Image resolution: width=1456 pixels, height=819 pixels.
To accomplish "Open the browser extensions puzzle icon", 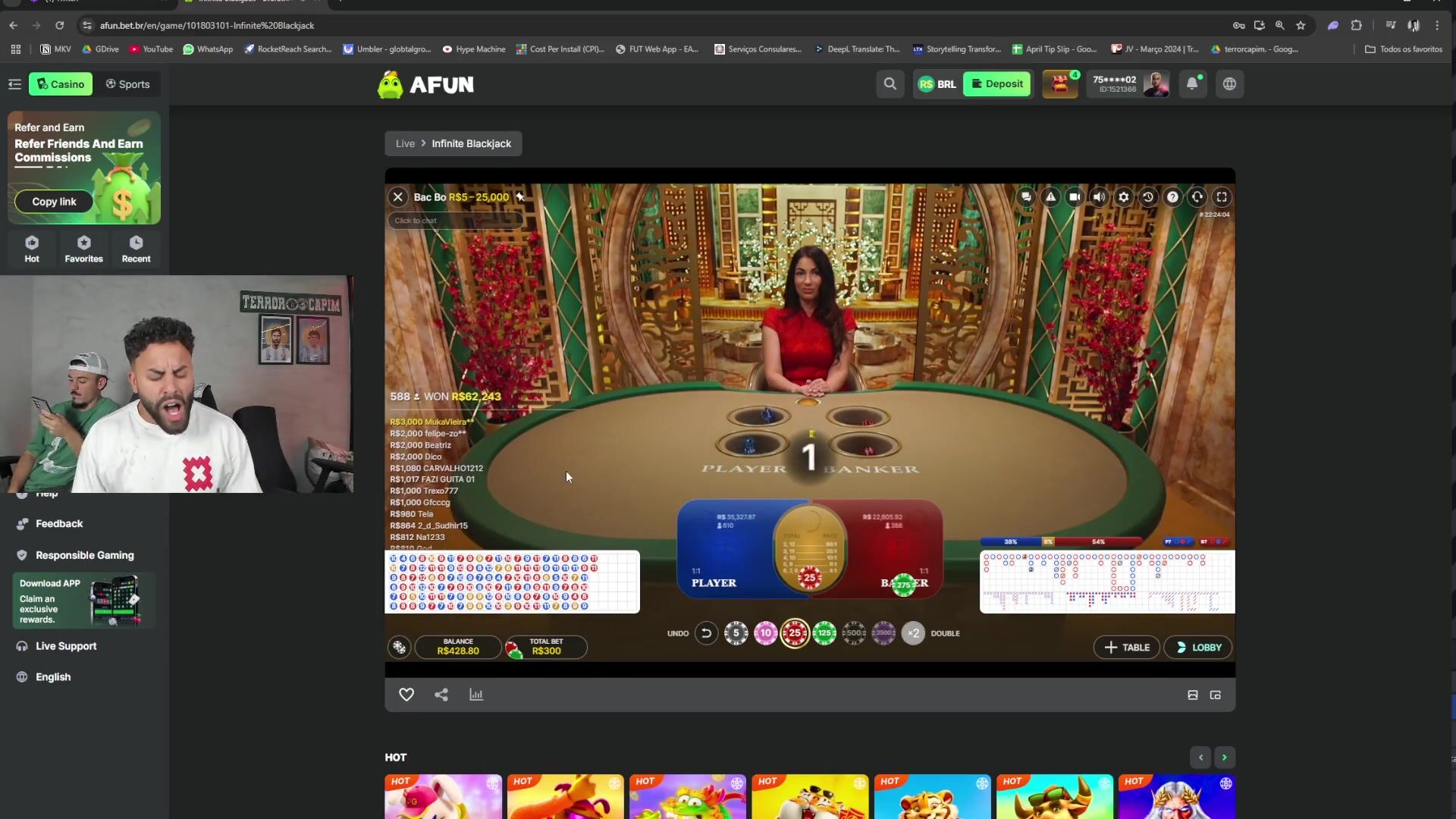I will coord(1357,26).
